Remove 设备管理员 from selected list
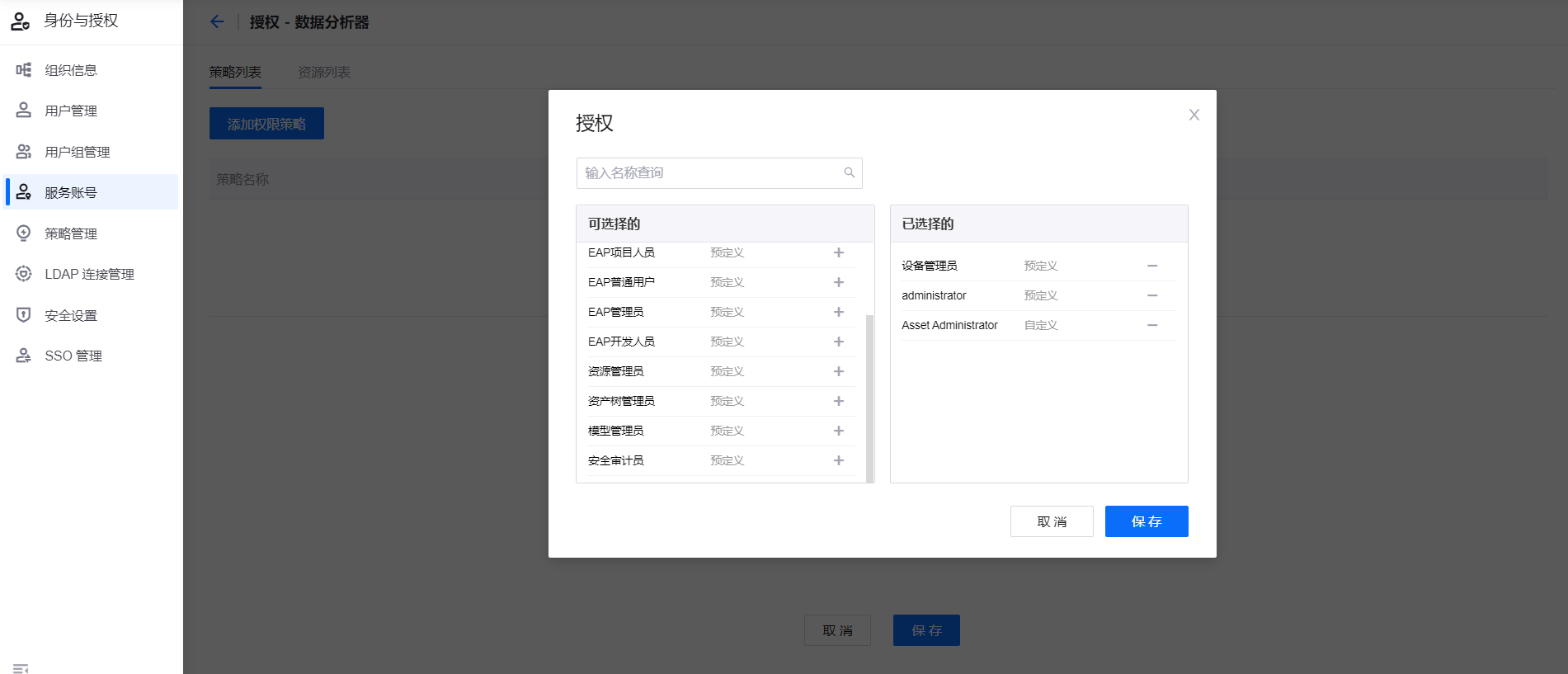 pos(1152,266)
